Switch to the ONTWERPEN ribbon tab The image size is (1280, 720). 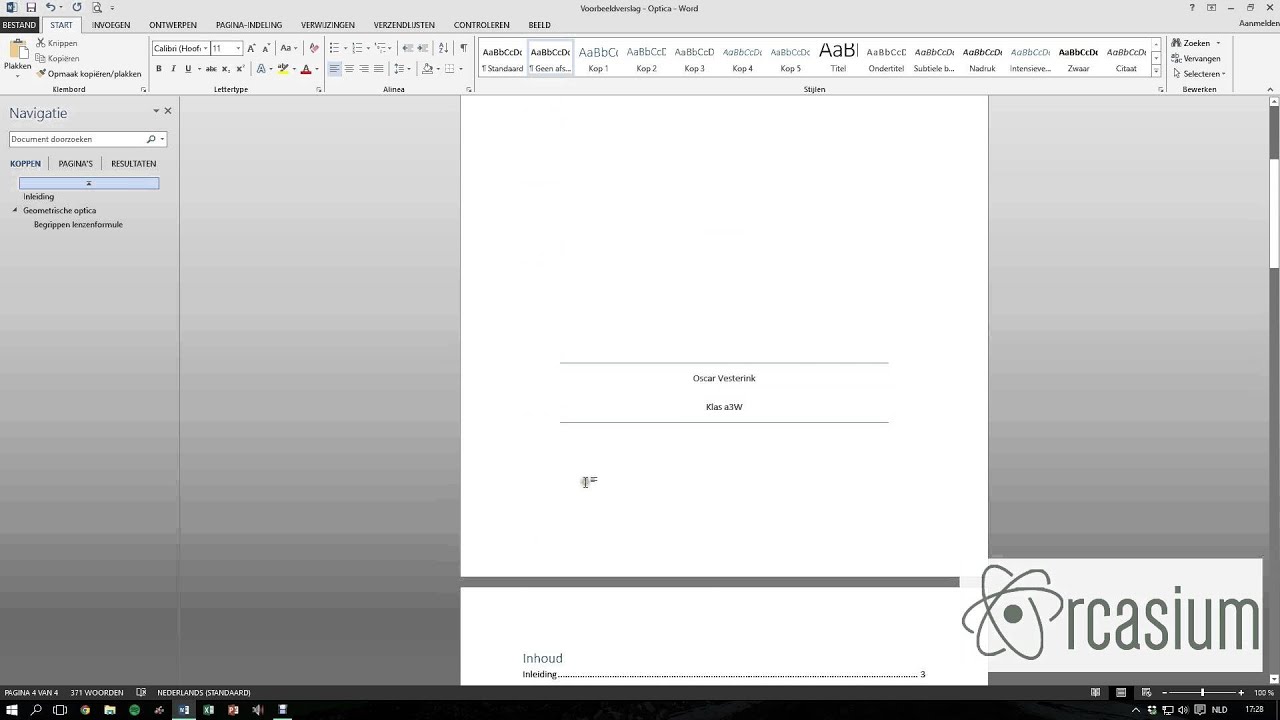[x=173, y=25]
